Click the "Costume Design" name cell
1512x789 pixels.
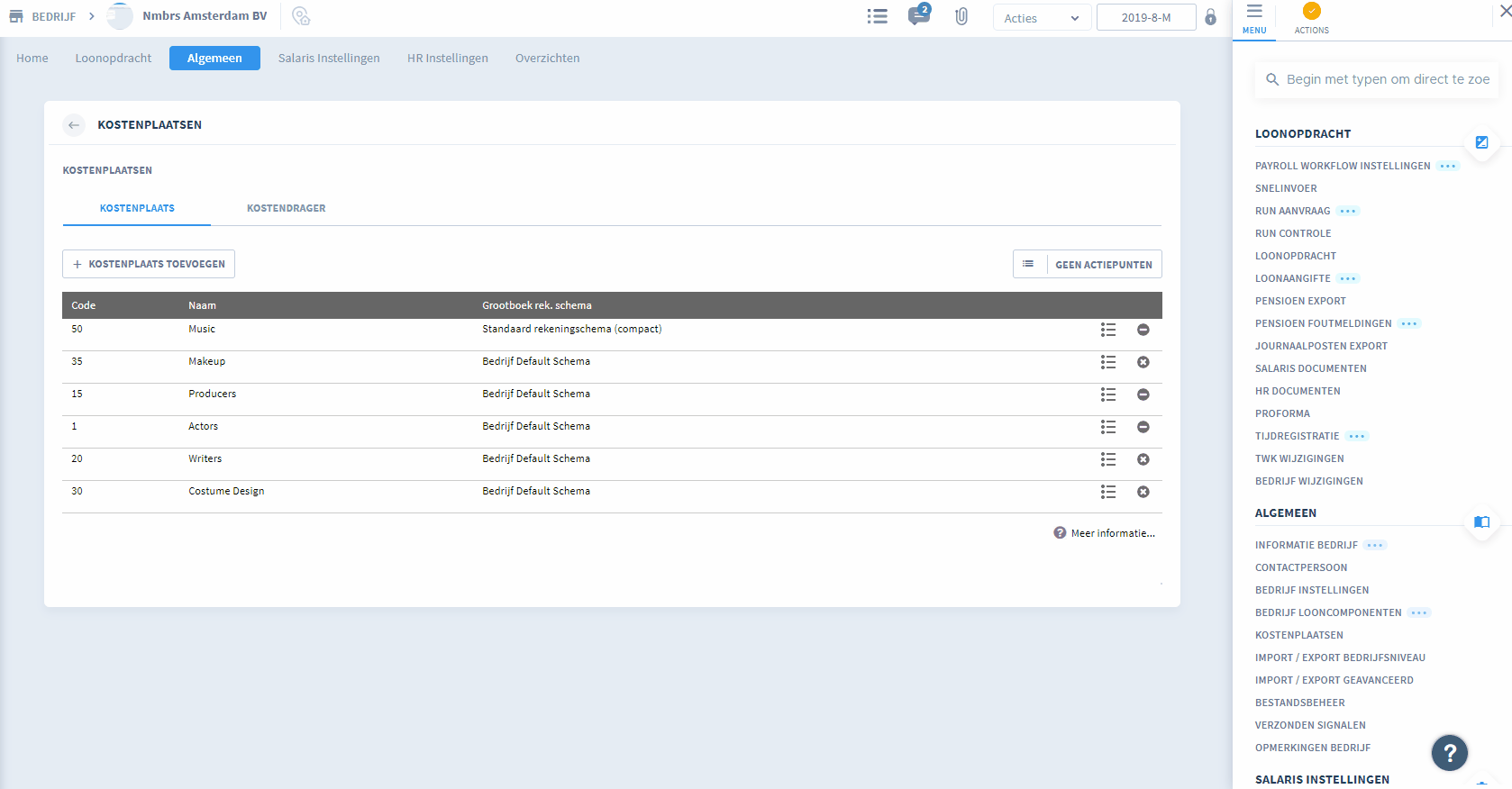226,492
